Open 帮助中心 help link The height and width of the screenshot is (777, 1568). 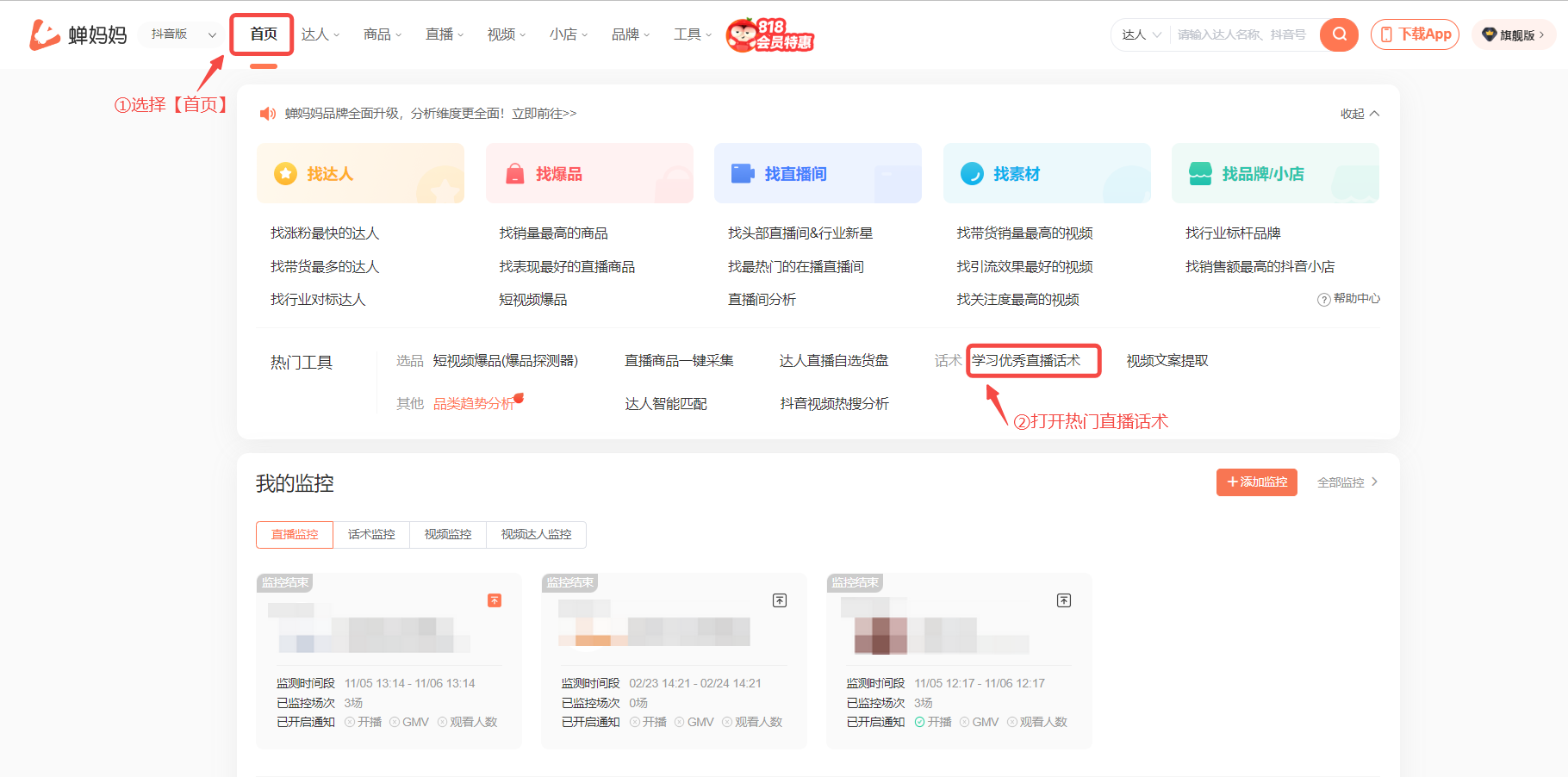point(1349,299)
